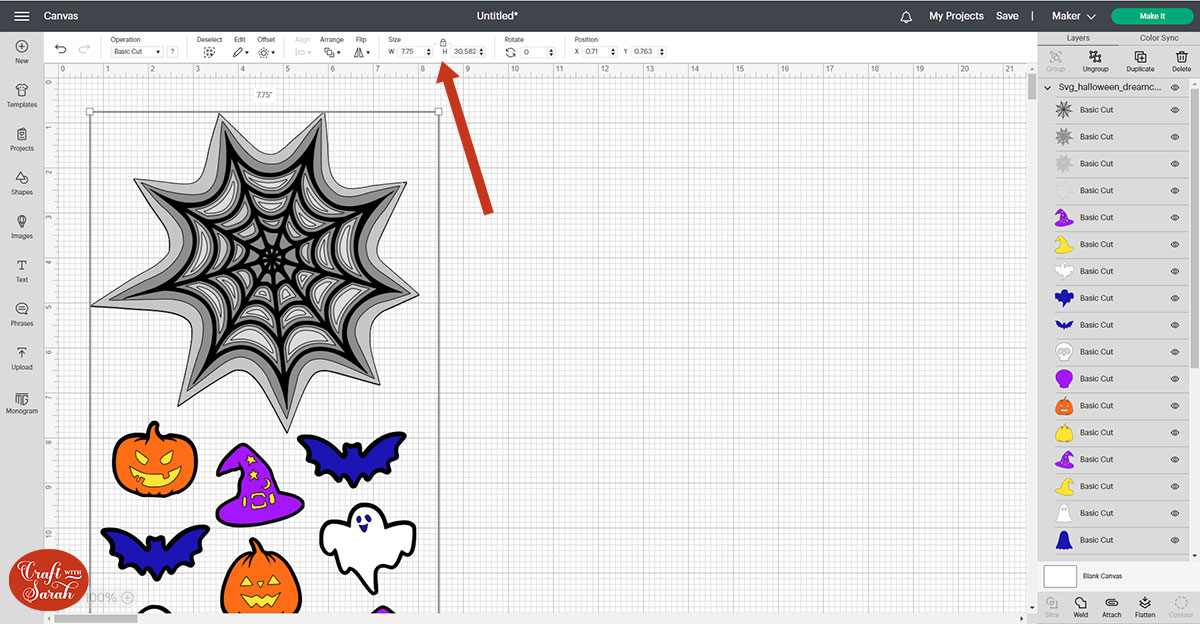The width and height of the screenshot is (1200, 624).
Task: Open the Templates panel
Action: [22, 95]
